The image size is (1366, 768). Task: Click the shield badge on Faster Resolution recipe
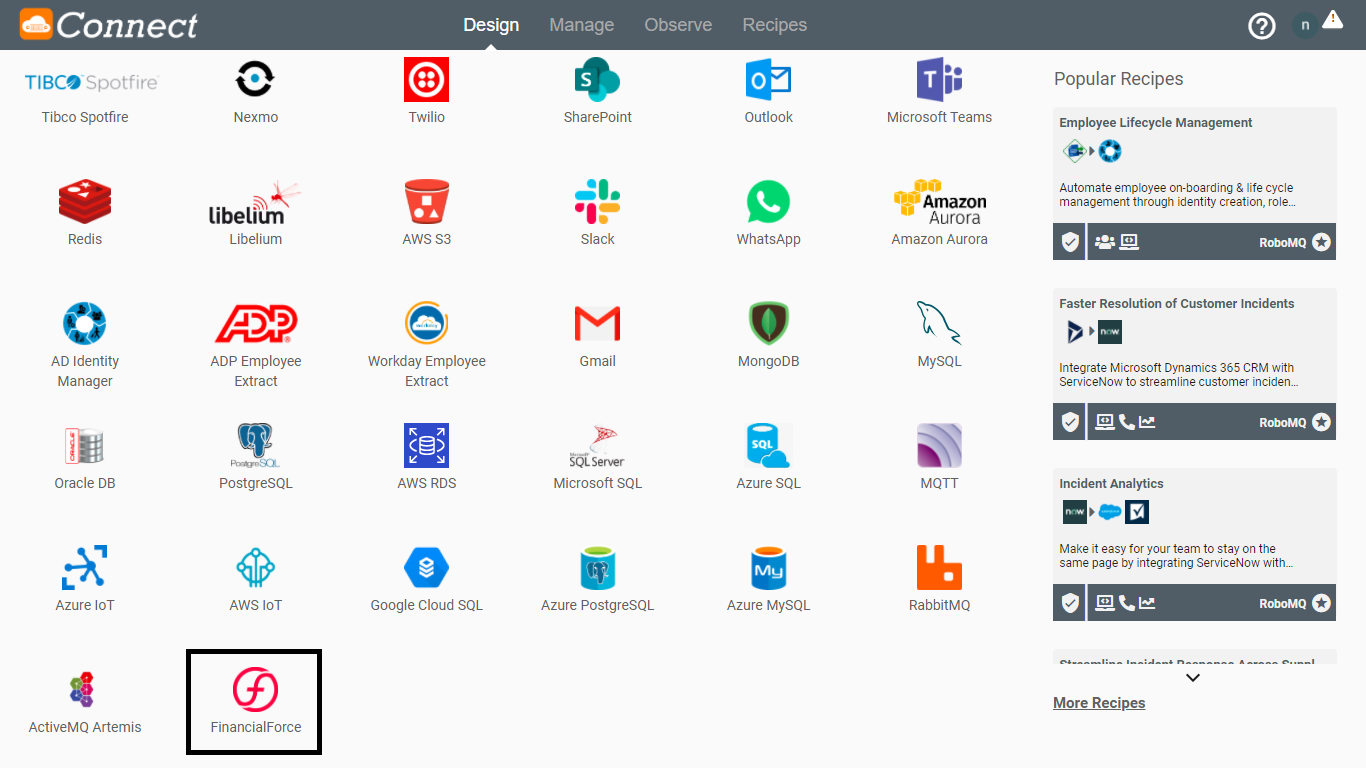click(1069, 422)
